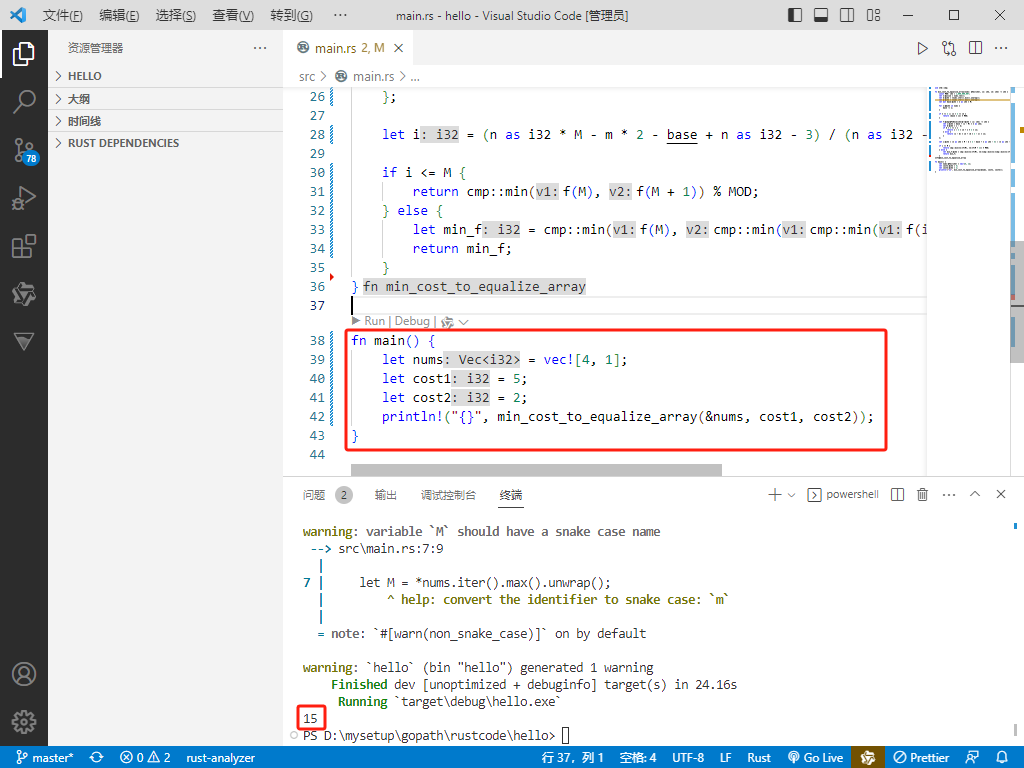Split the editor to the right
1024x768 pixels.
click(x=976, y=48)
